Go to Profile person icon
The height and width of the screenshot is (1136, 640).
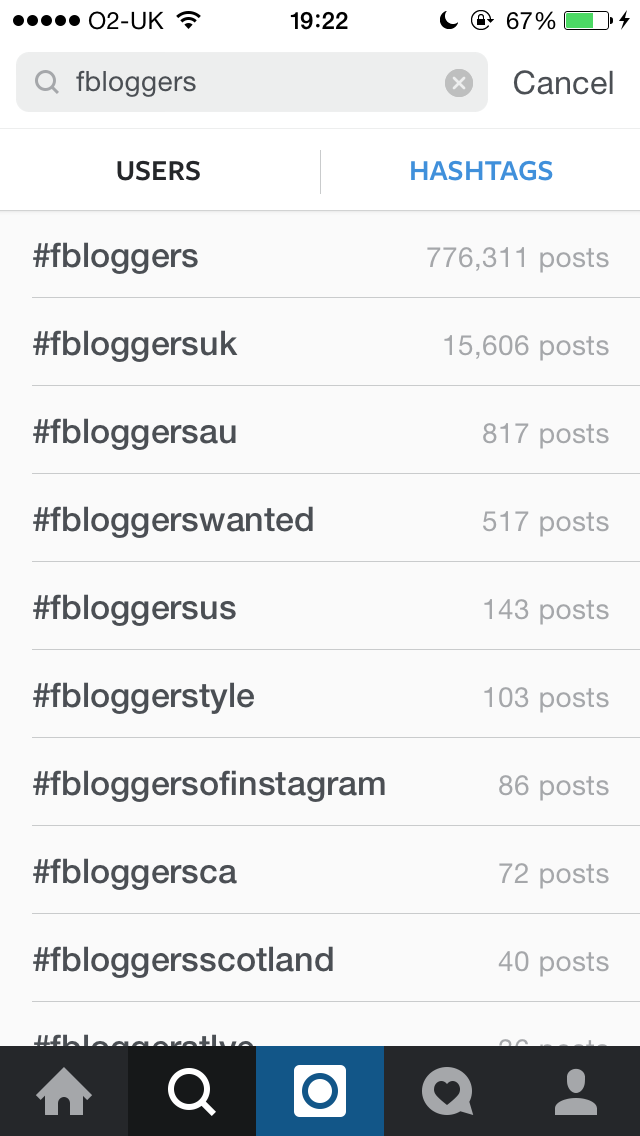pos(575,1090)
